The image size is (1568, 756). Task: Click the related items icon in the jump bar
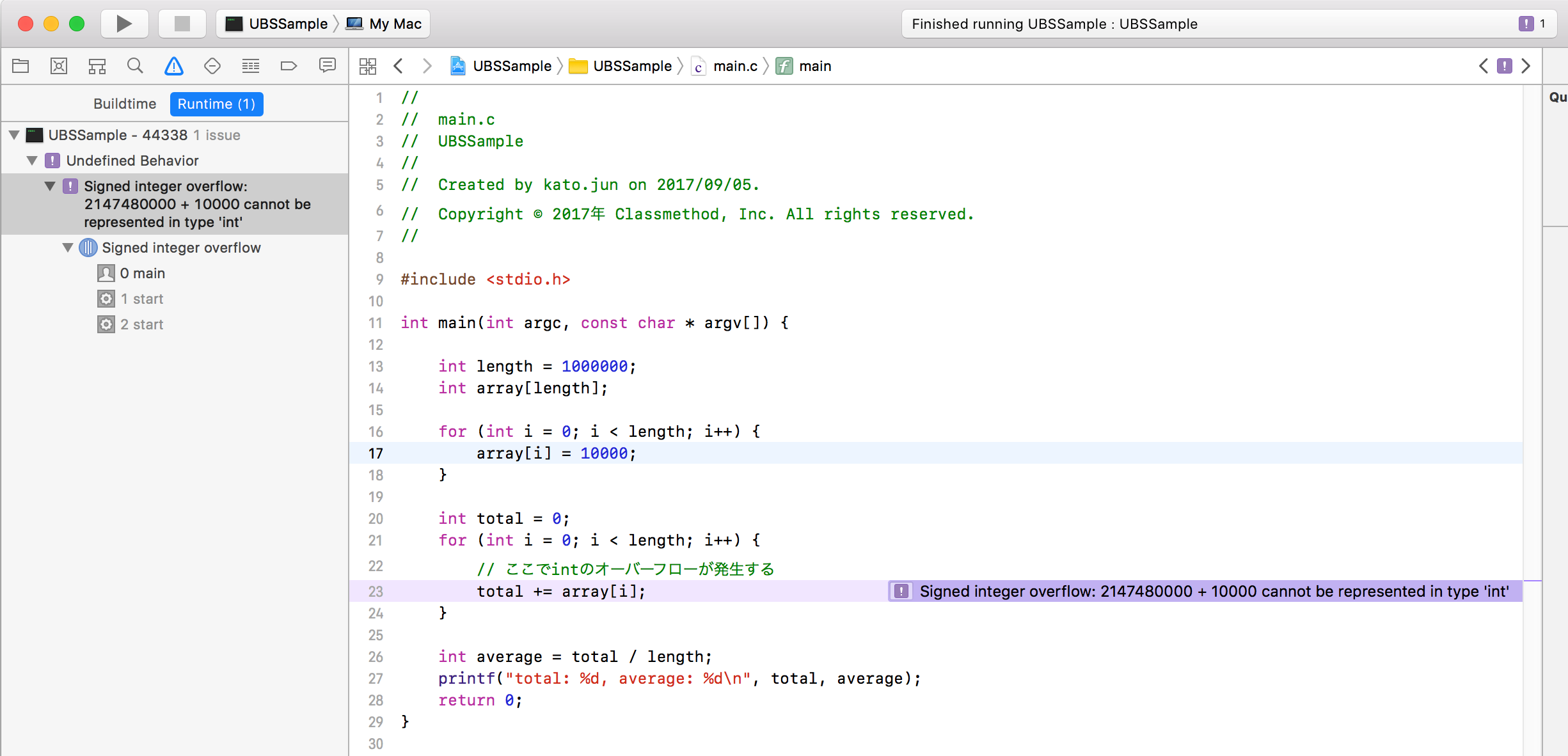point(368,65)
